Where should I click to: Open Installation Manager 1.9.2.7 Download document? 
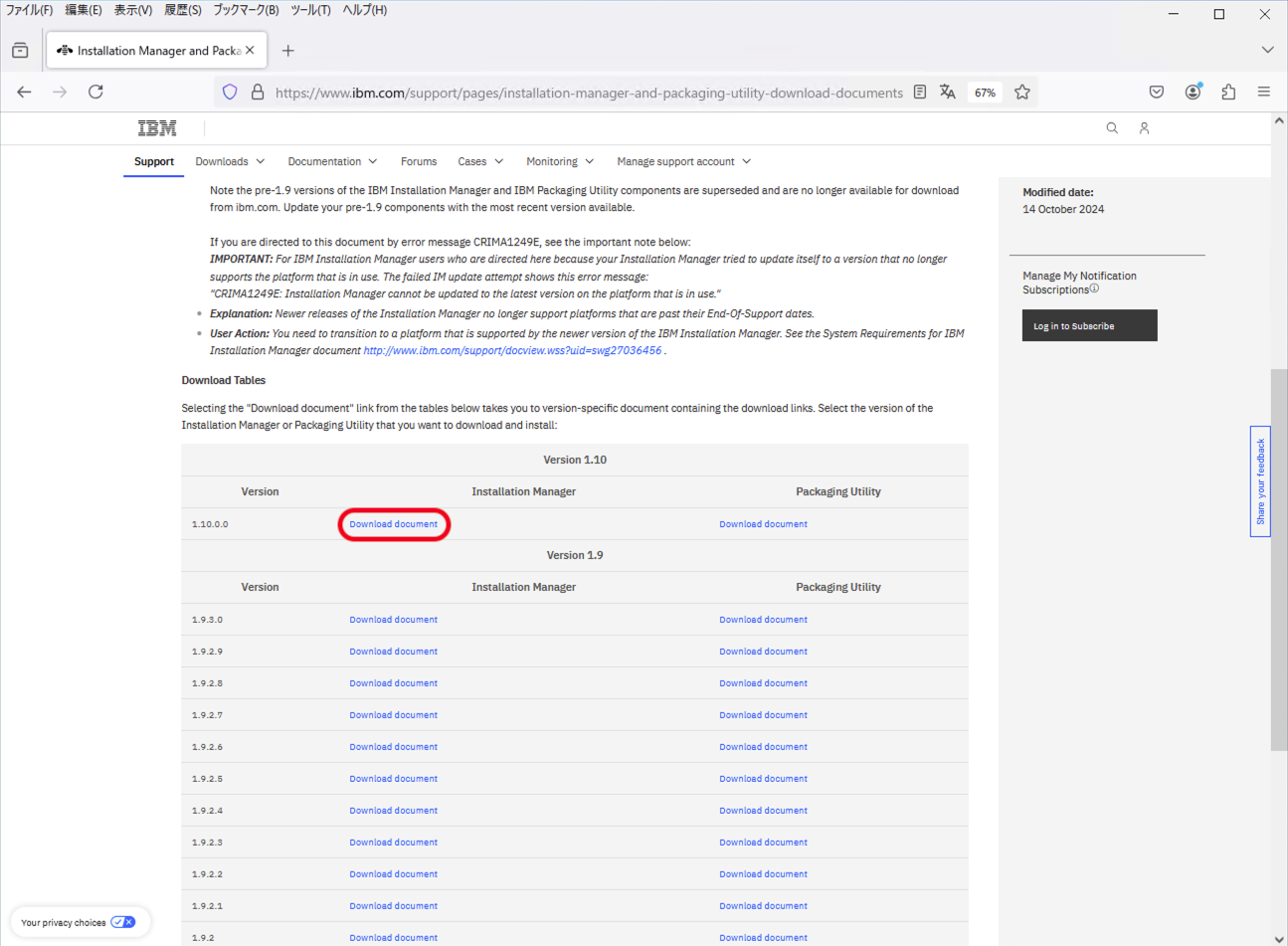[393, 715]
